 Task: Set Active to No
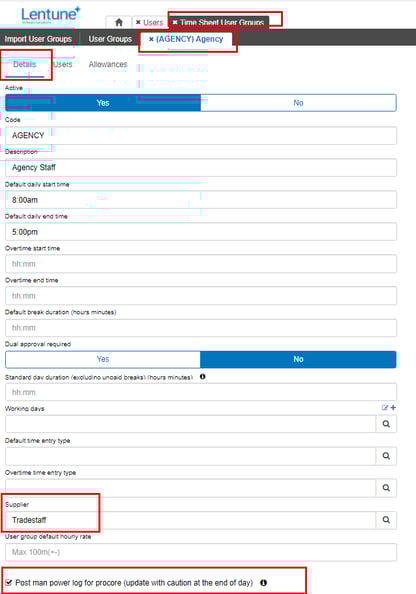299,103
